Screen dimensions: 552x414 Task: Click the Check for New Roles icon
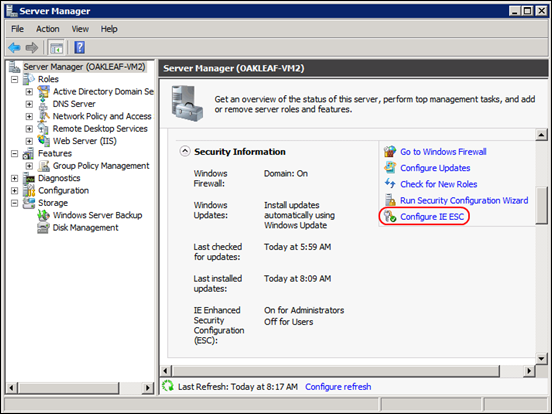coord(390,183)
